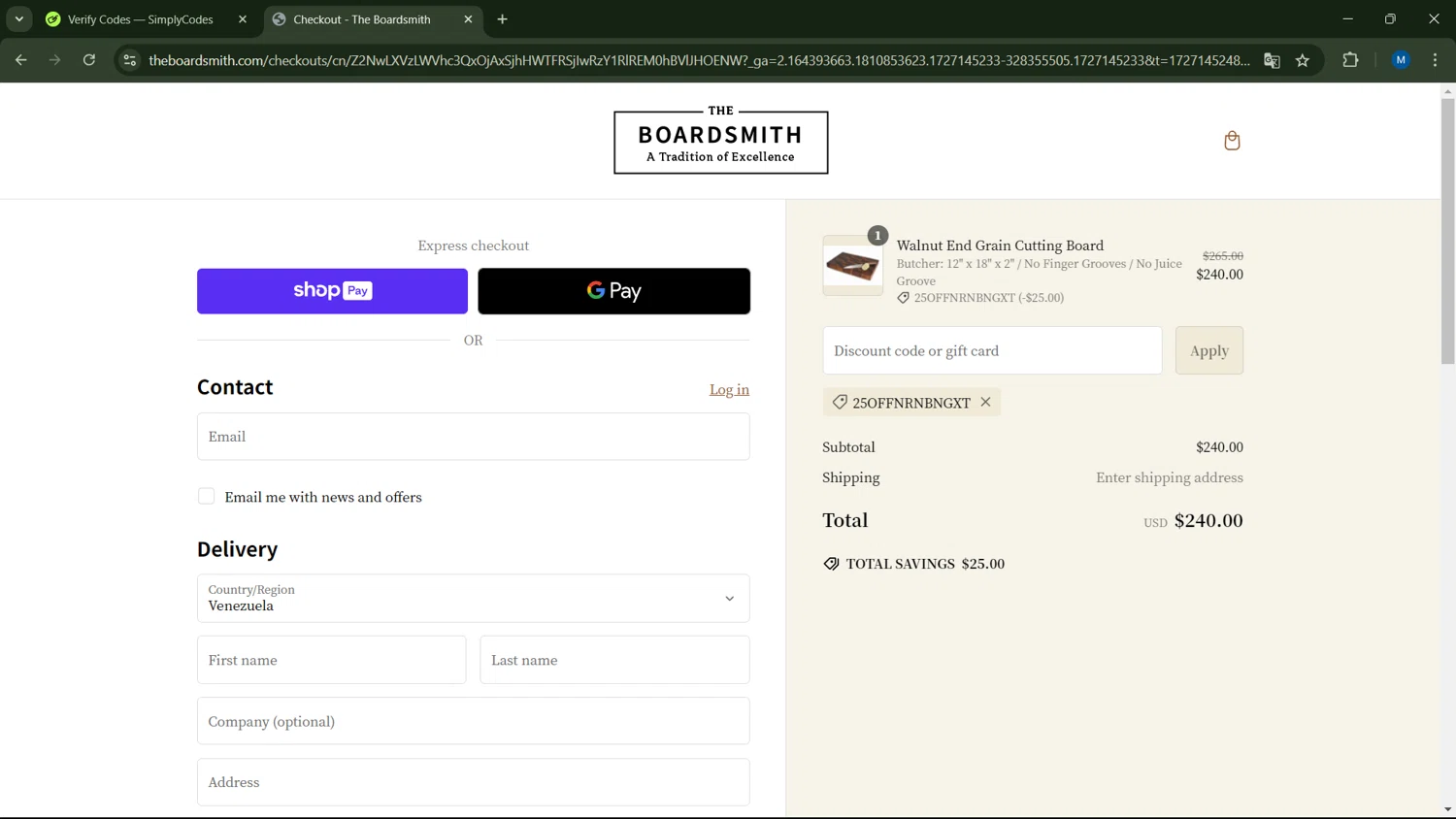Image resolution: width=1456 pixels, height=819 pixels.
Task: Click the scrollbar down arrow
Action: [x=1447, y=809]
